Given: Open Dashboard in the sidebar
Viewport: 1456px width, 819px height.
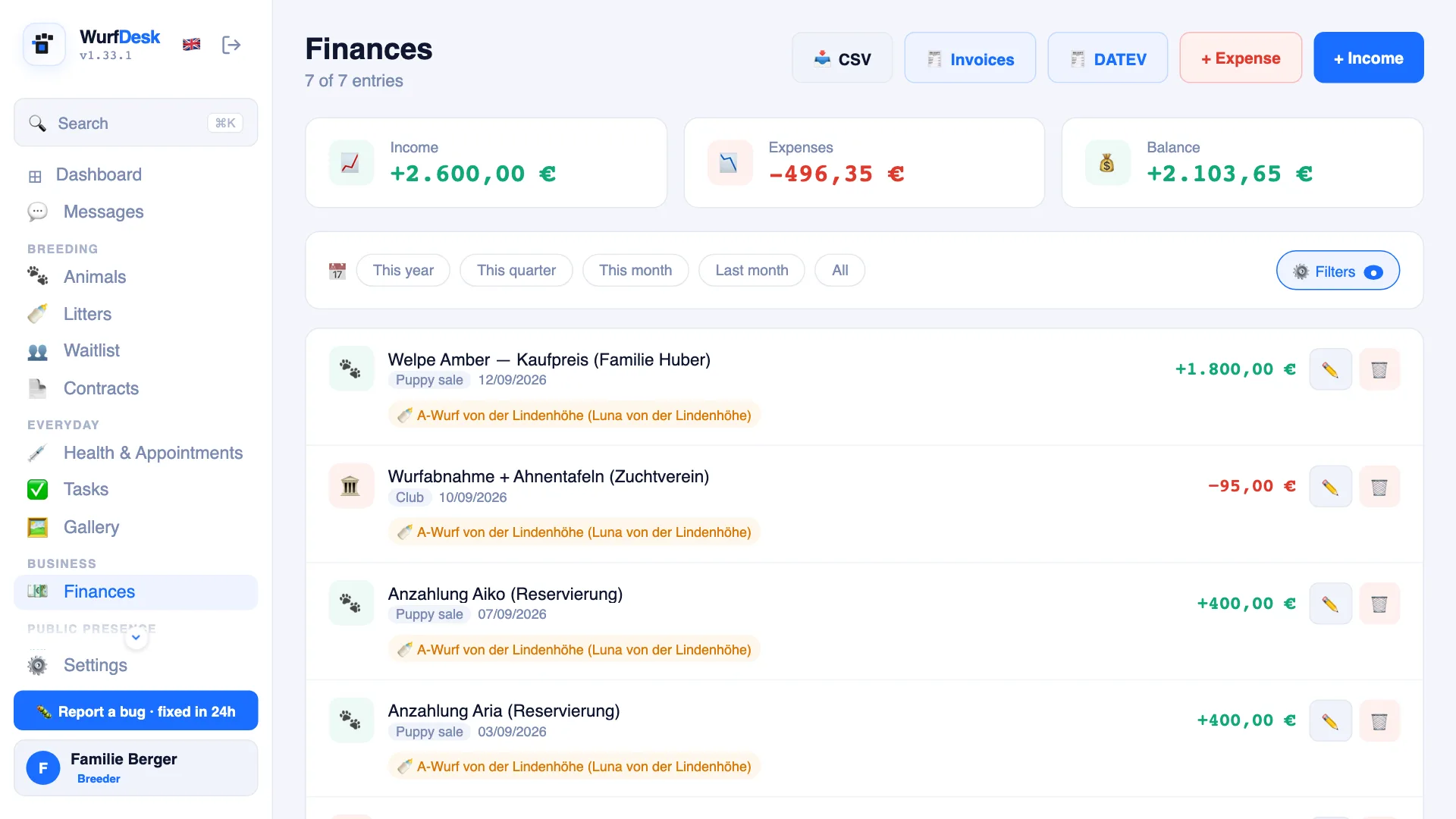Looking at the screenshot, I should (x=136, y=174).
